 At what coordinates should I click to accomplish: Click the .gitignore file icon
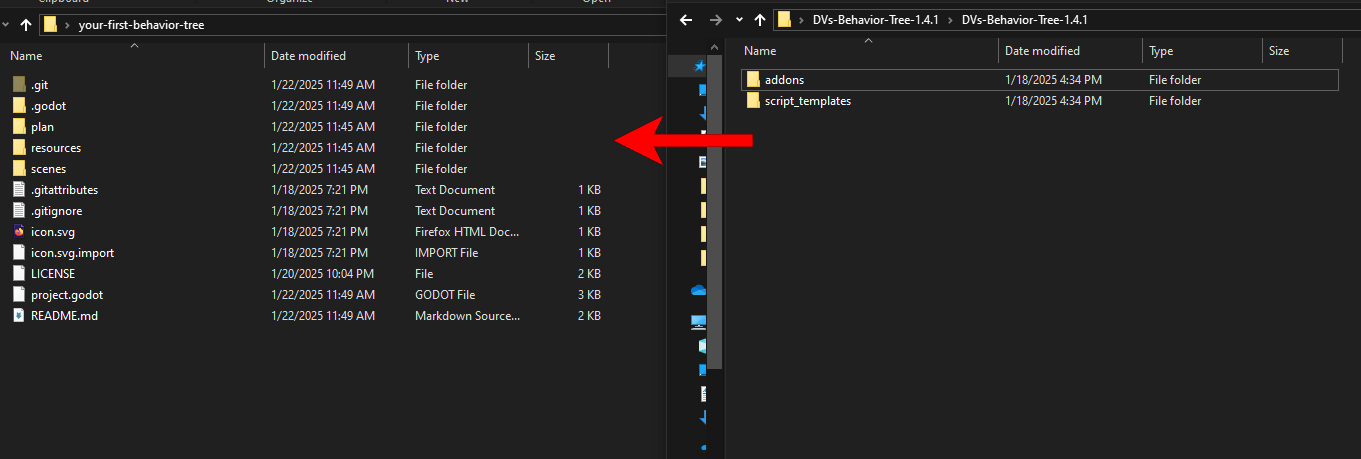click(x=19, y=211)
